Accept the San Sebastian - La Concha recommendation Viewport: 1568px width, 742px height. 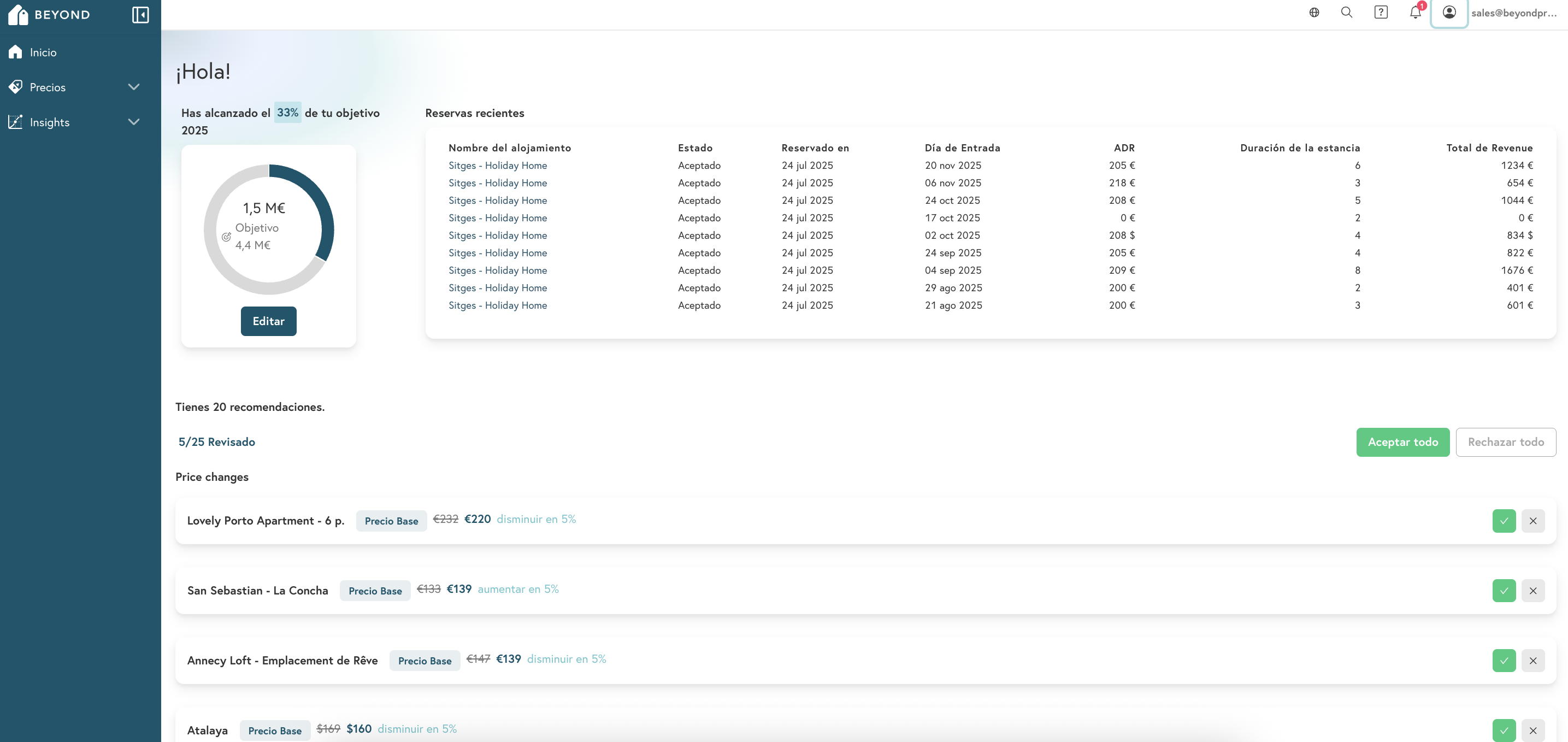click(x=1504, y=591)
